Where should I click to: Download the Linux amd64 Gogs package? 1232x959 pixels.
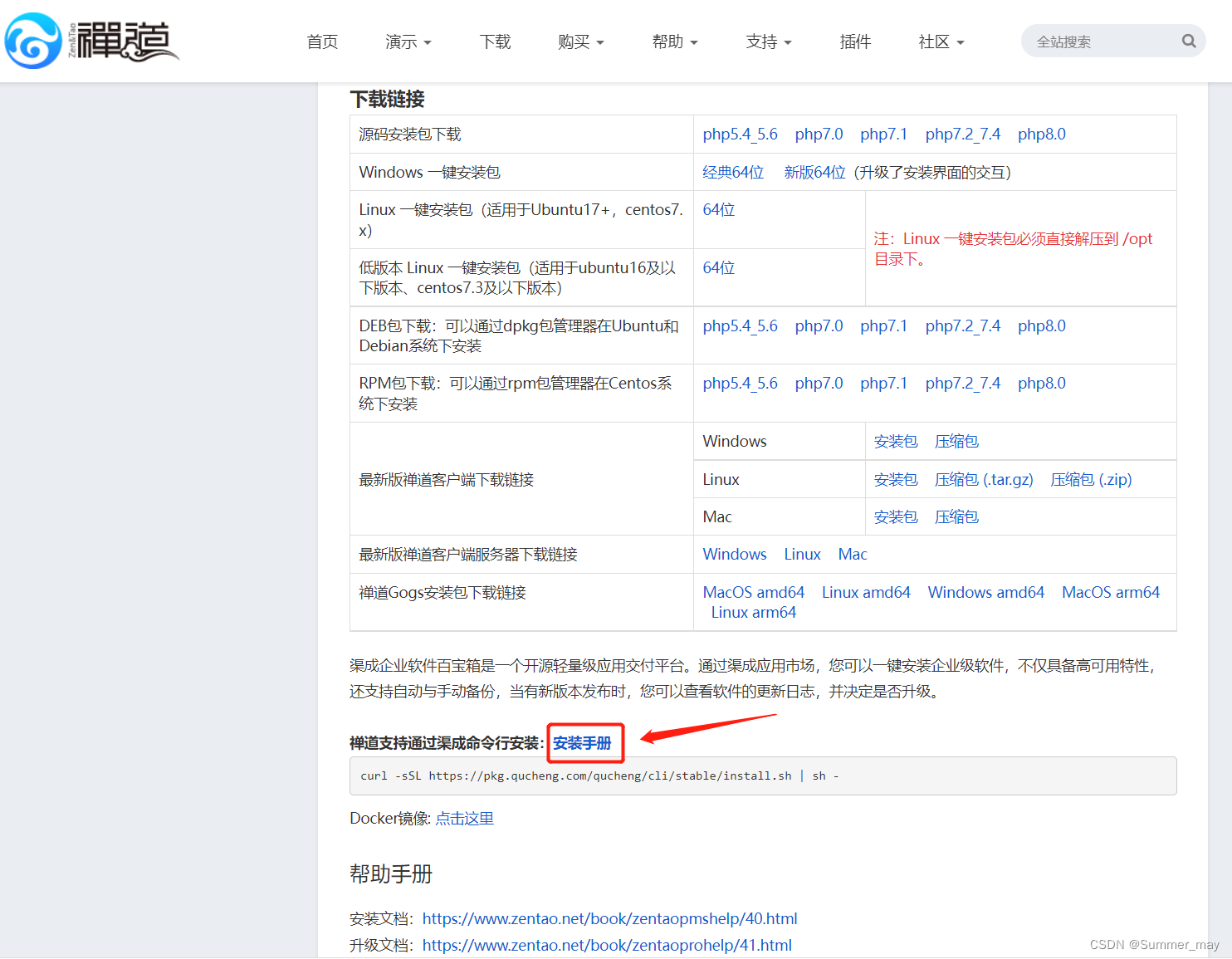click(866, 593)
